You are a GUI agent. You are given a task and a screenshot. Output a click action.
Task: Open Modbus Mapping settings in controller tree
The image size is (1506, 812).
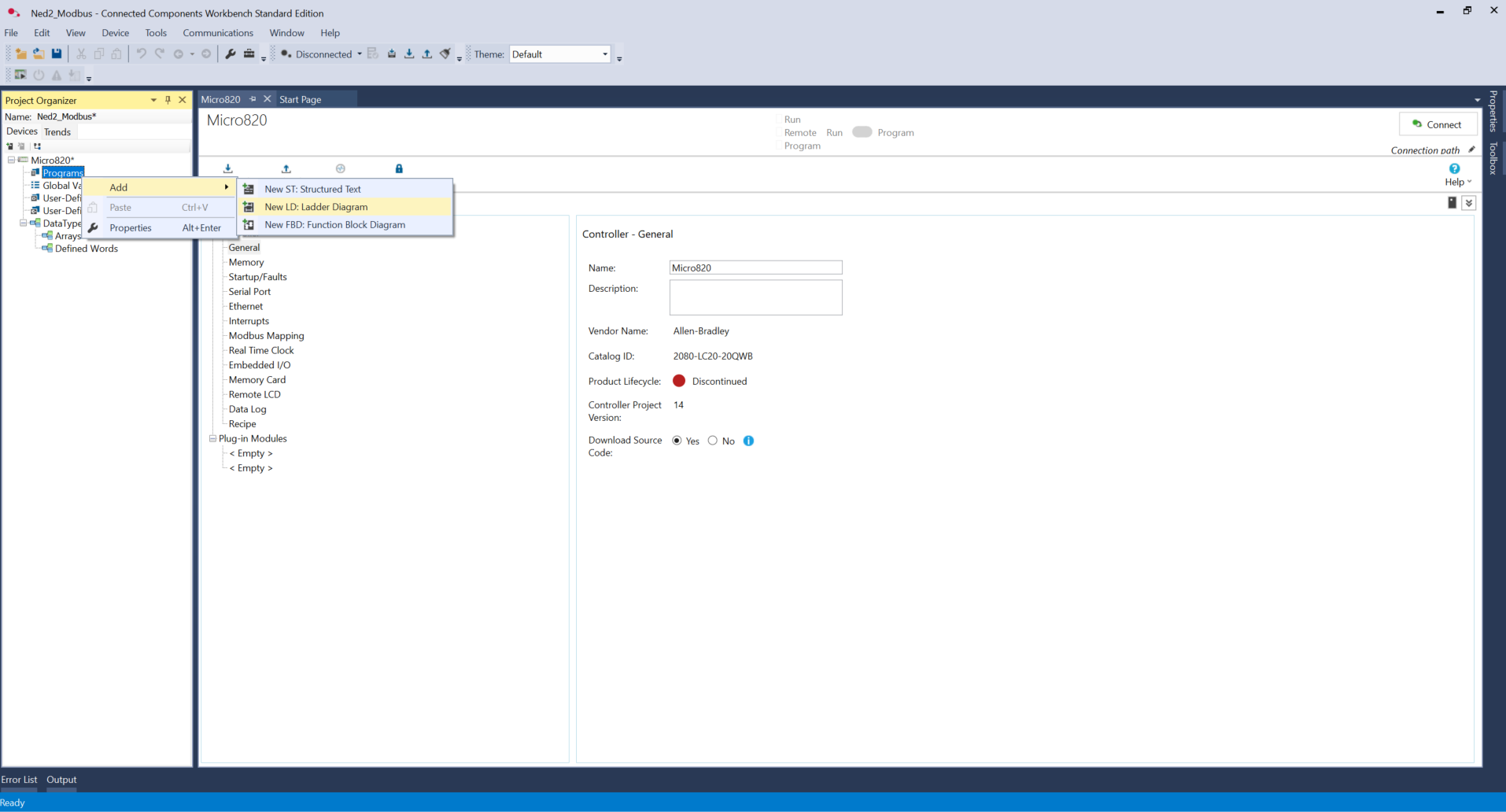[266, 336]
